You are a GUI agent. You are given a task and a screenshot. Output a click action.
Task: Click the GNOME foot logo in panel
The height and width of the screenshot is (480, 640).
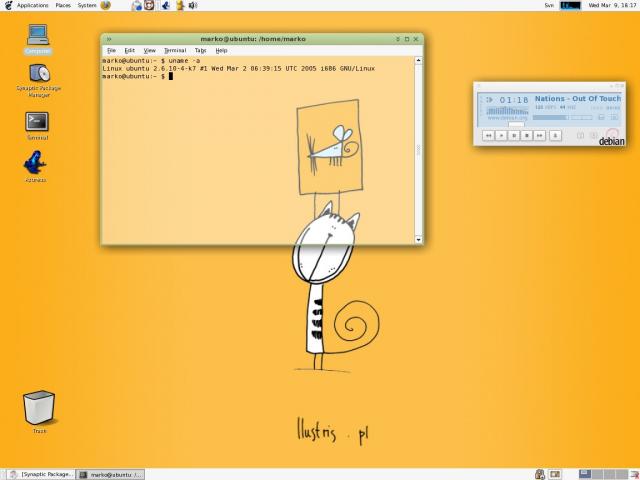8,5
